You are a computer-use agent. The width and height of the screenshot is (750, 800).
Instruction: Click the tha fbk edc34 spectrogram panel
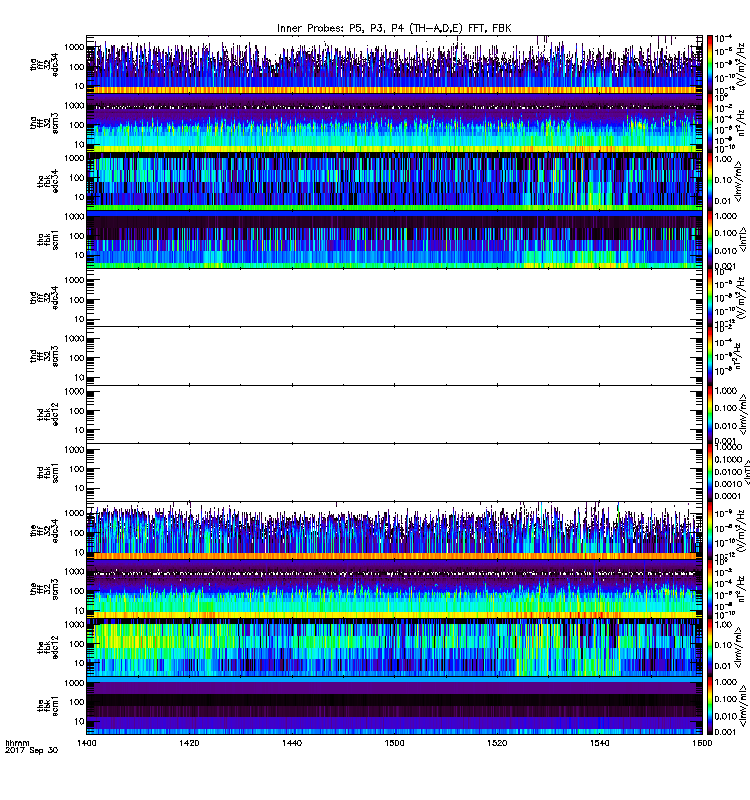coord(394,181)
